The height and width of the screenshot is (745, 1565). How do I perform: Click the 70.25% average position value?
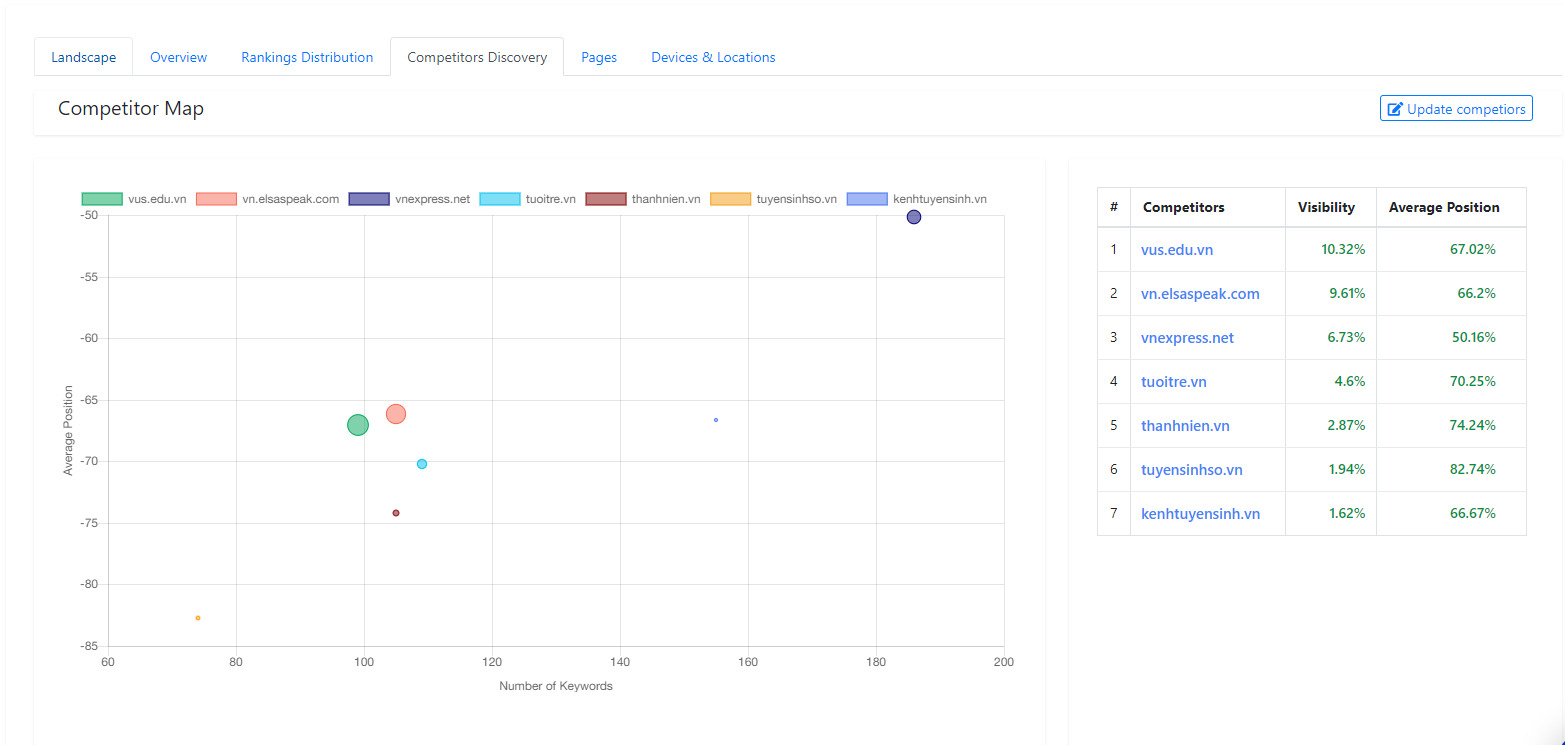point(1473,382)
